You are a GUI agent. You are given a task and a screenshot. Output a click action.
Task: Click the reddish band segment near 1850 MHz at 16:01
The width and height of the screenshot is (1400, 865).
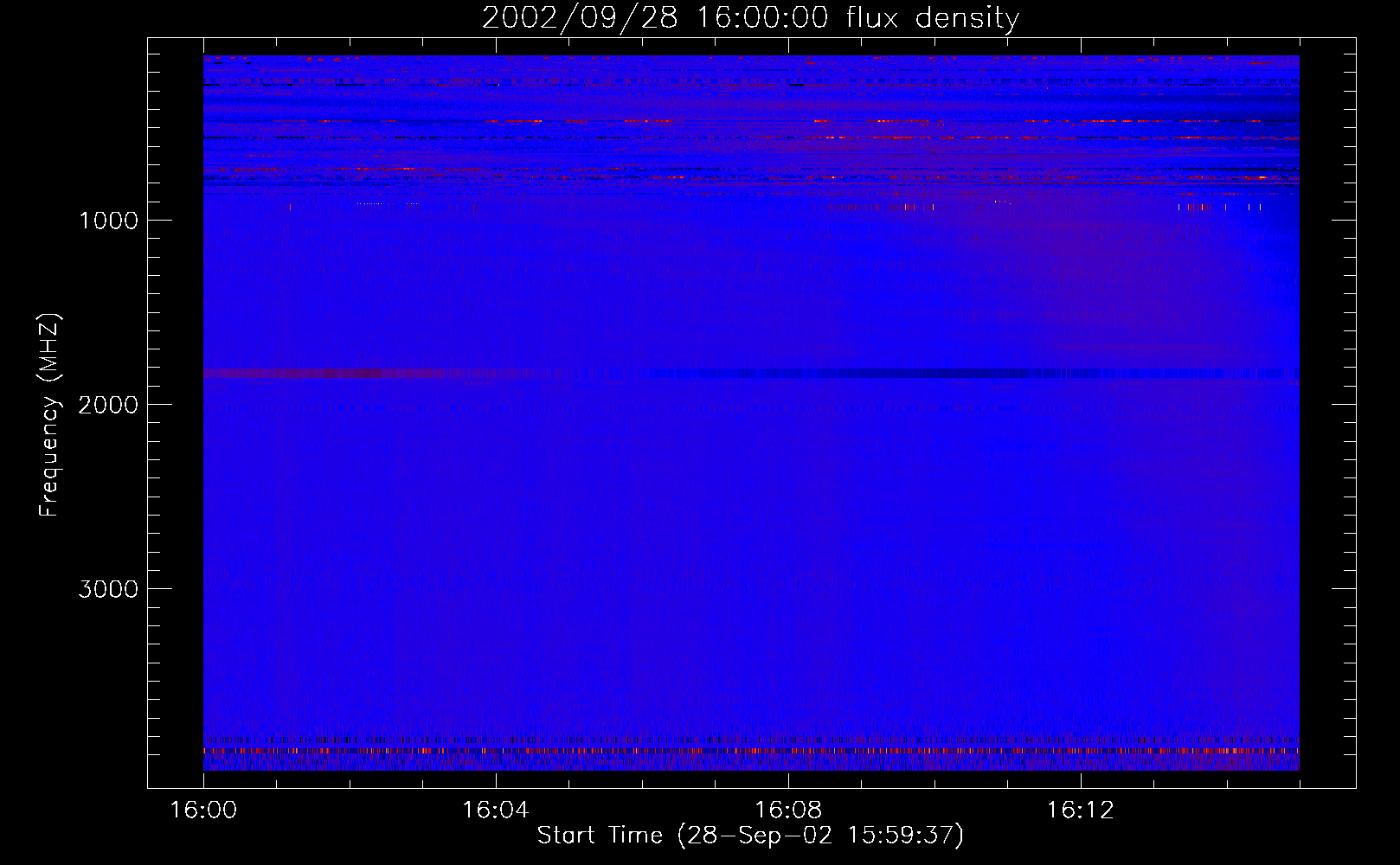(324, 374)
